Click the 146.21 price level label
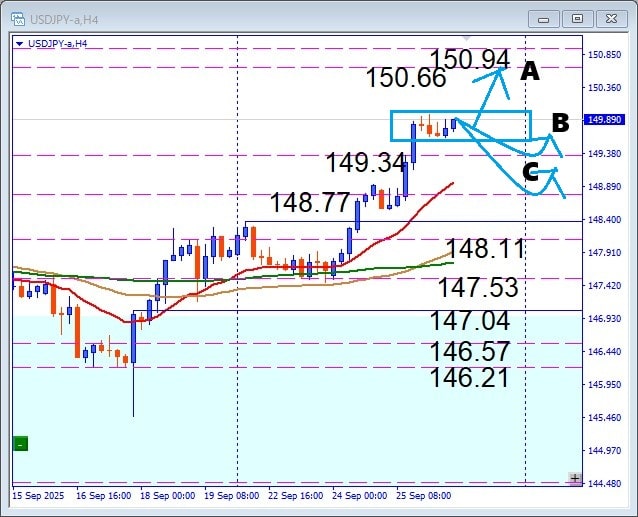 470,377
